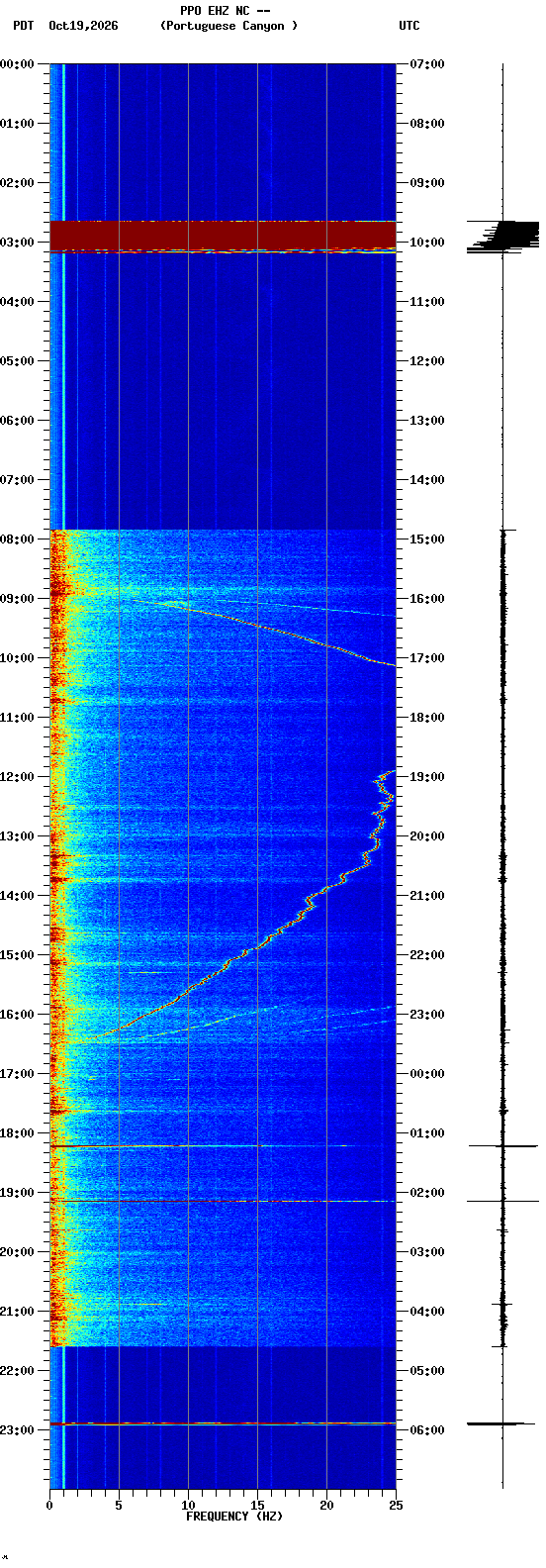Click the 10 Hz frequency axis label
Screen dimensions: 546x1568
click(x=188, y=1506)
